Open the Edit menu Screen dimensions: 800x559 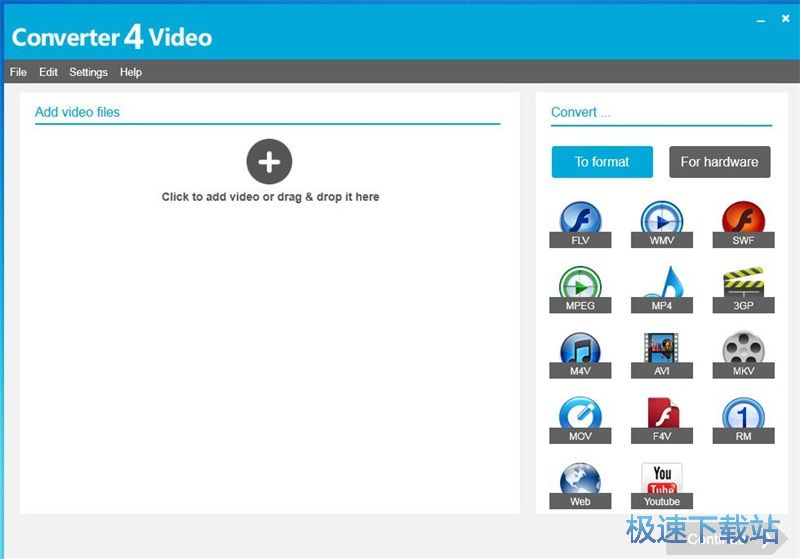click(x=48, y=72)
